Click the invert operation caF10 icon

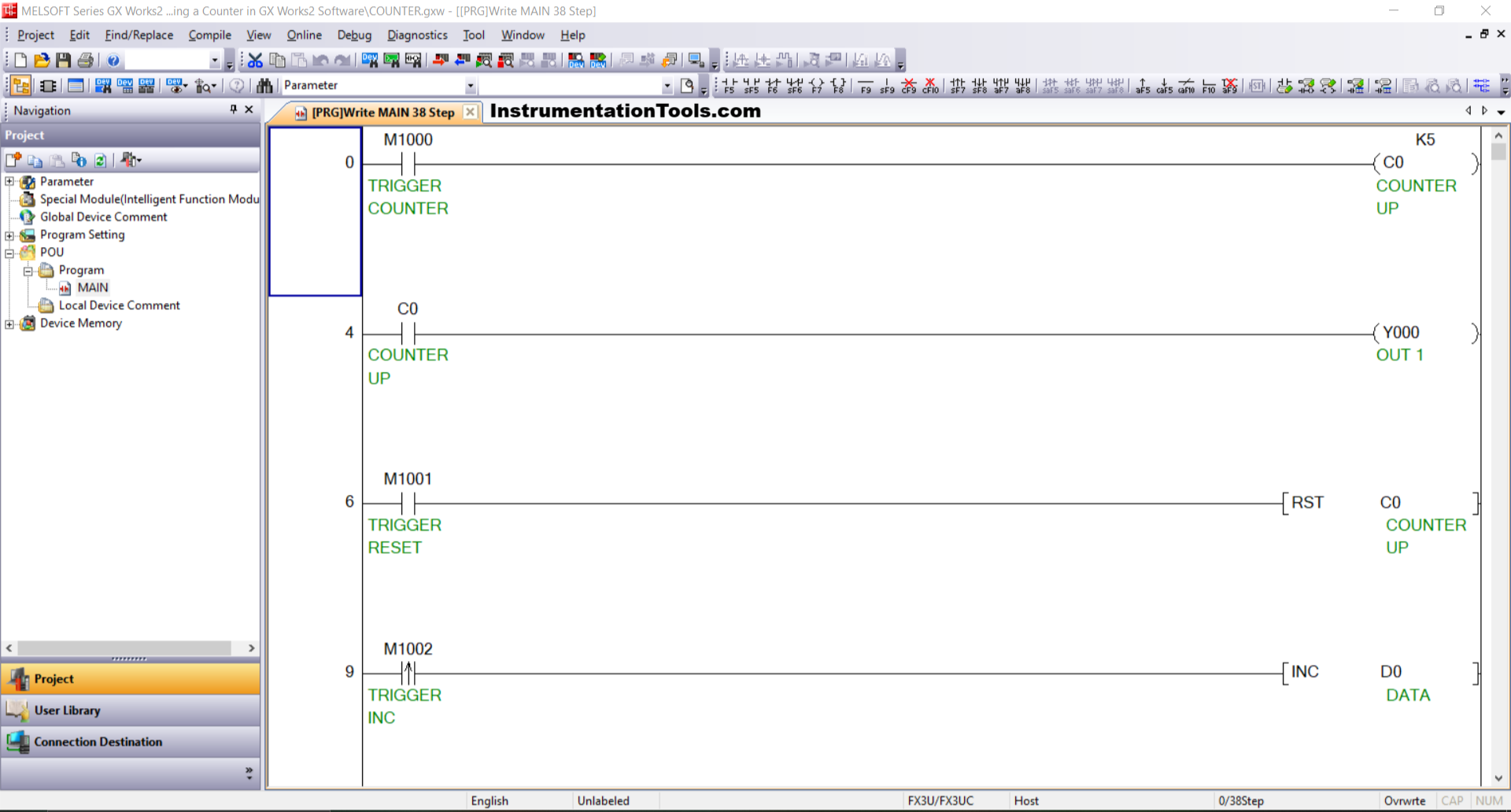(x=1187, y=86)
